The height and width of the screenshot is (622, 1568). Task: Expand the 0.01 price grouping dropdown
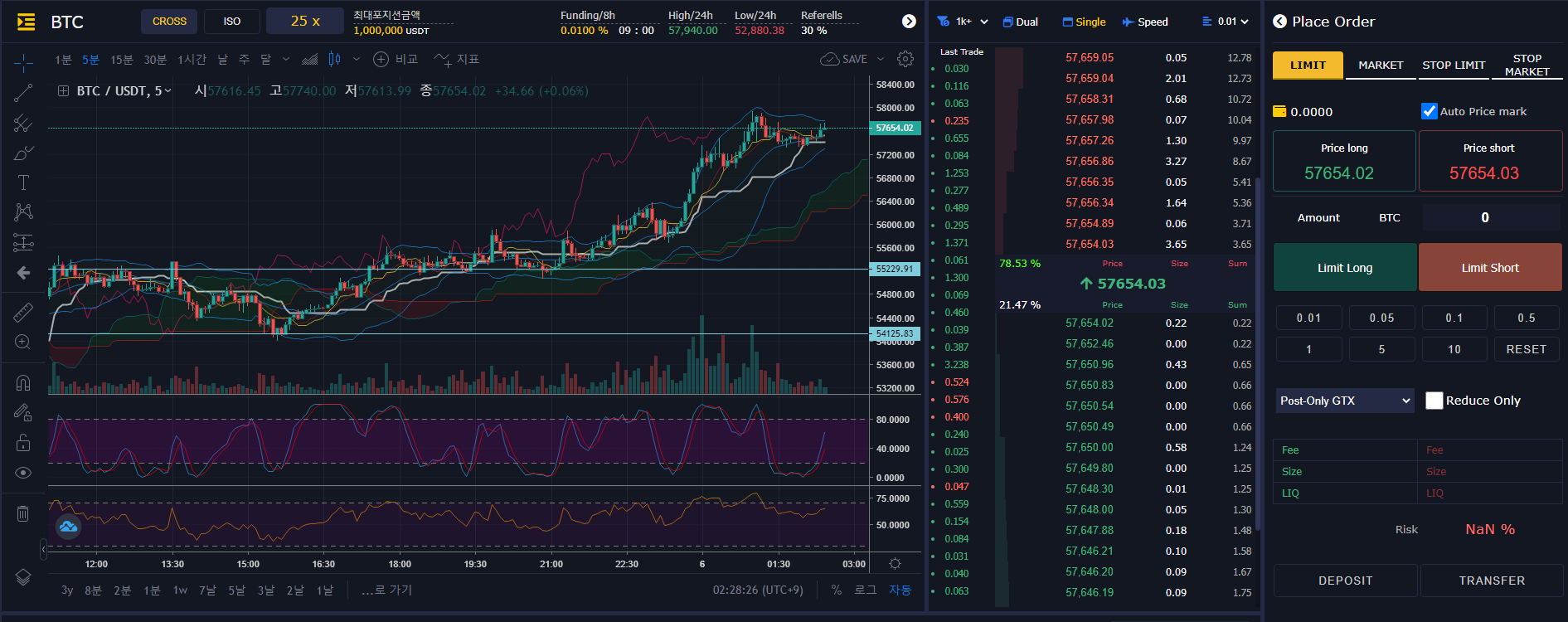tap(1226, 22)
